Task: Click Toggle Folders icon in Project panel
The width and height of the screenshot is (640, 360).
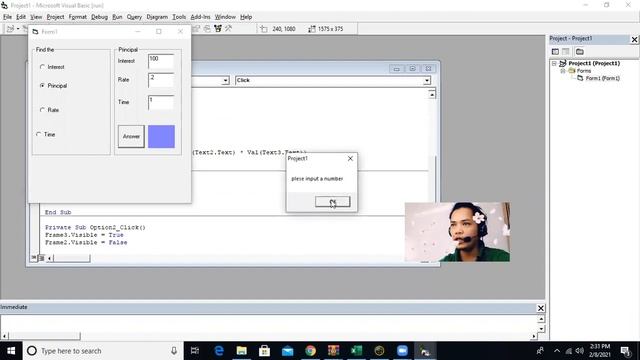Action: pos(580,51)
